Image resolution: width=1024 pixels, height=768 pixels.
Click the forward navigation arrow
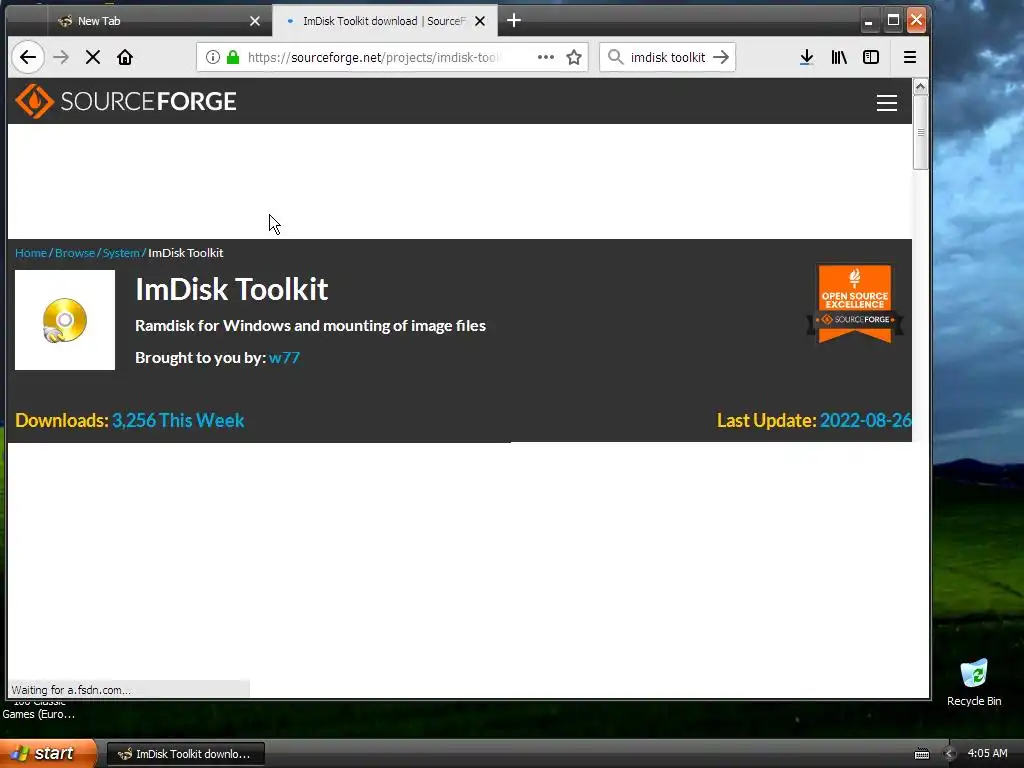61,57
